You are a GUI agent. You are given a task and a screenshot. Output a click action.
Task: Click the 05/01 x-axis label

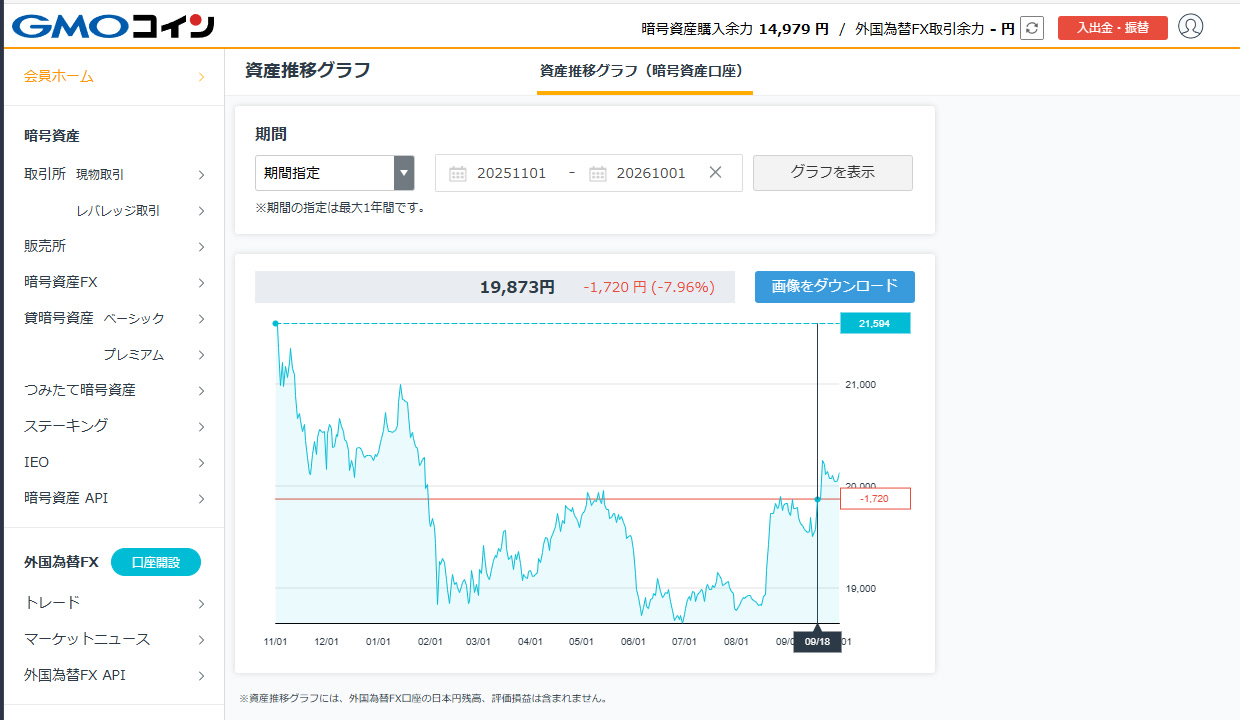click(x=581, y=642)
